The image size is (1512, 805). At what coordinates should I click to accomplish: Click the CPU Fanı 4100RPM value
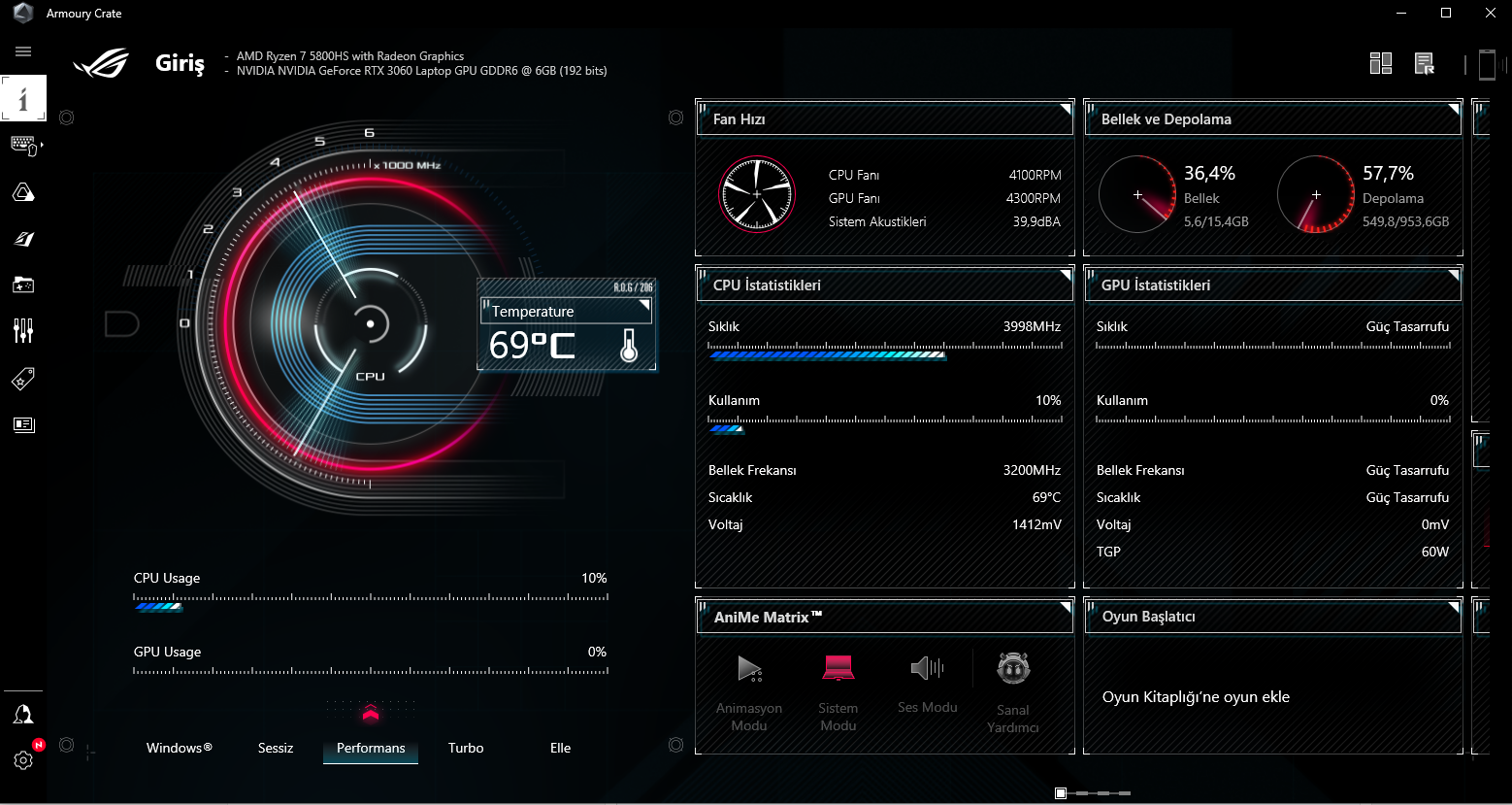click(1035, 175)
